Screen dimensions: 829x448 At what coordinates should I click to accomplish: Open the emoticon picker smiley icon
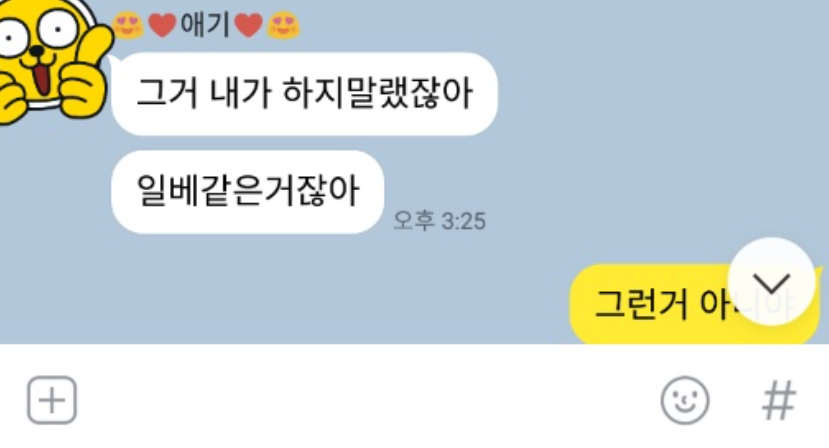pos(685,400)
